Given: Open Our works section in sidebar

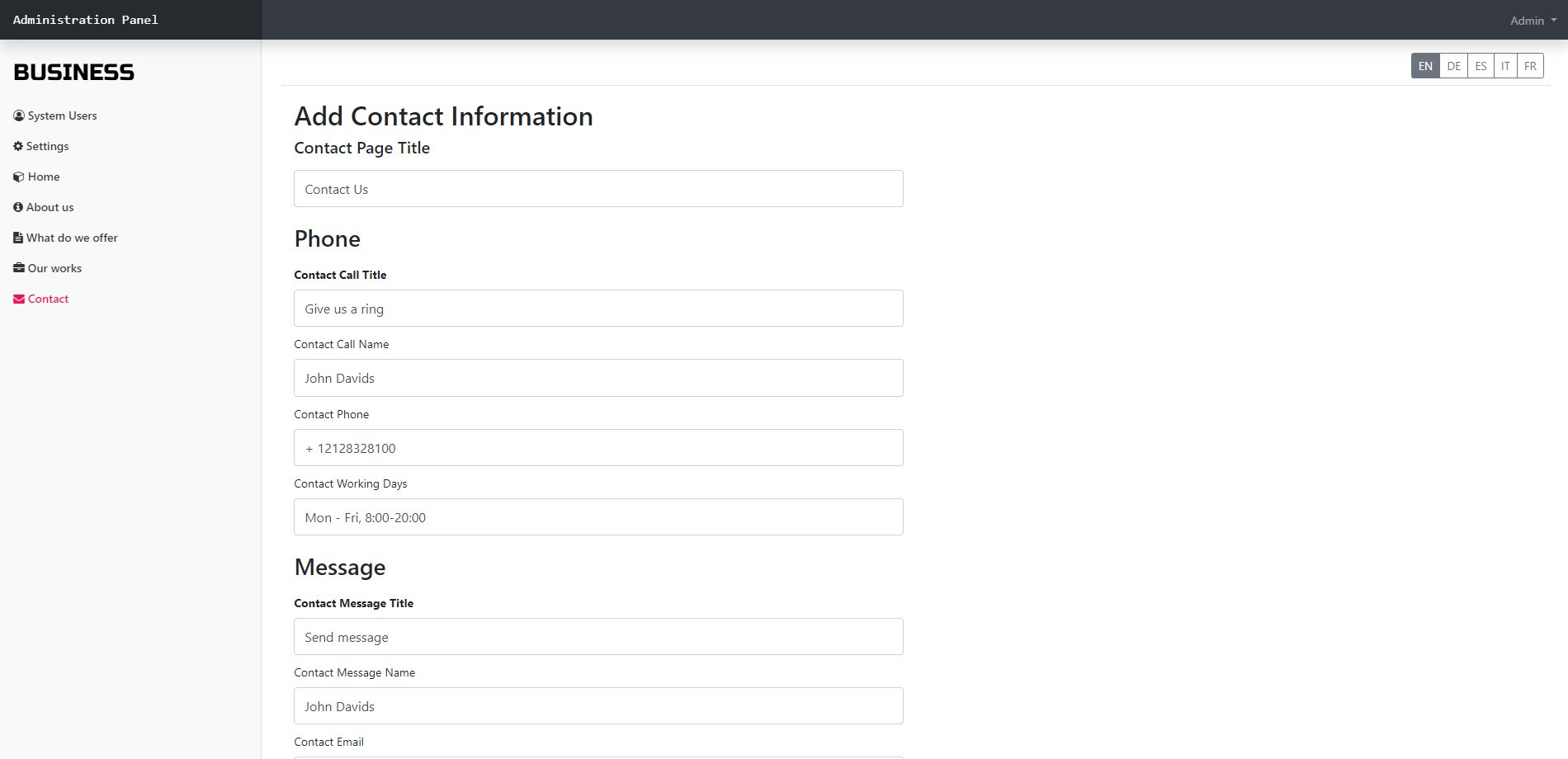Looking at the screenshot, I should point(47,268).
